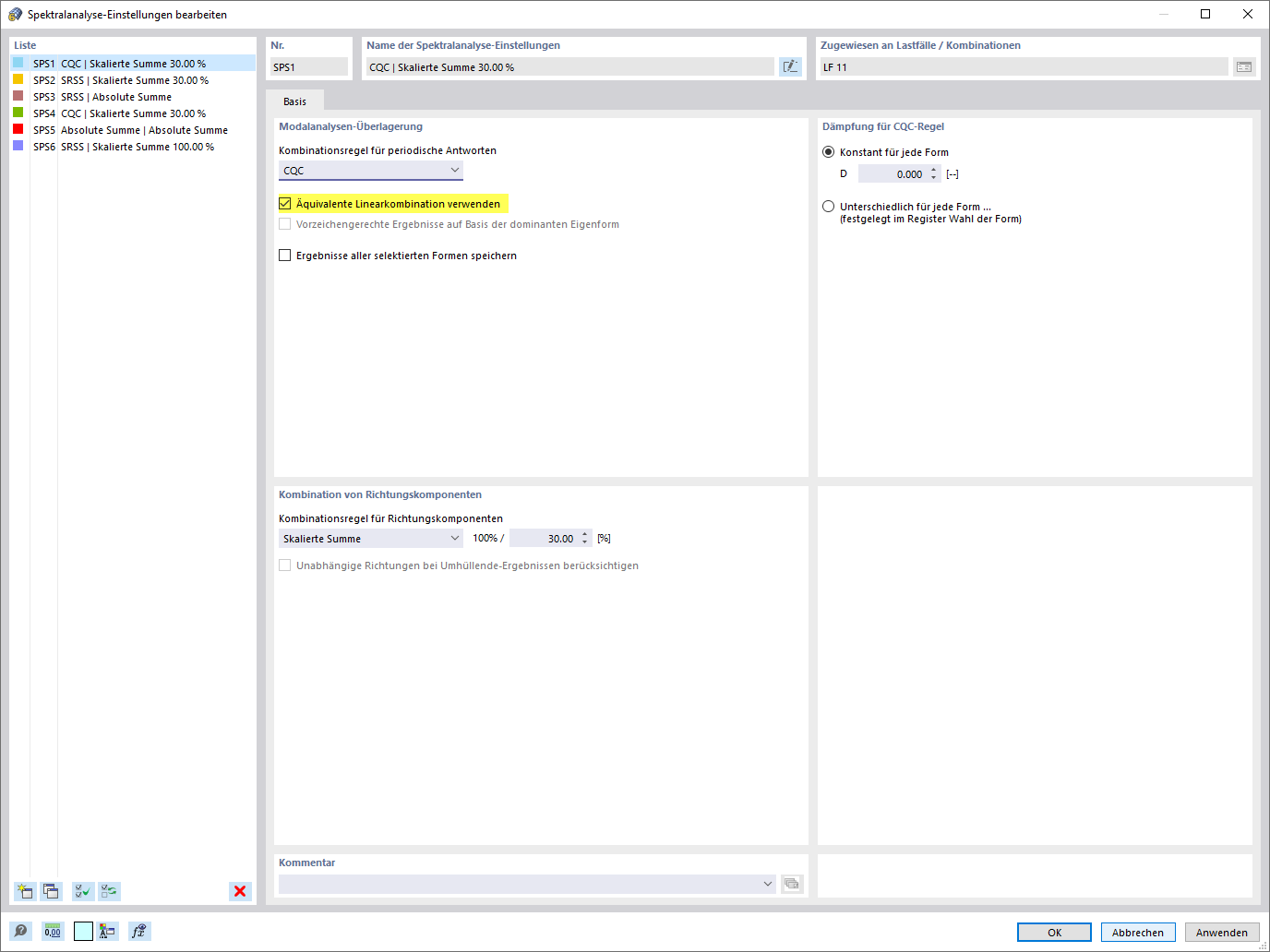Uncheck Äquivalente Linearkombination verwenden

coord(285,204)
